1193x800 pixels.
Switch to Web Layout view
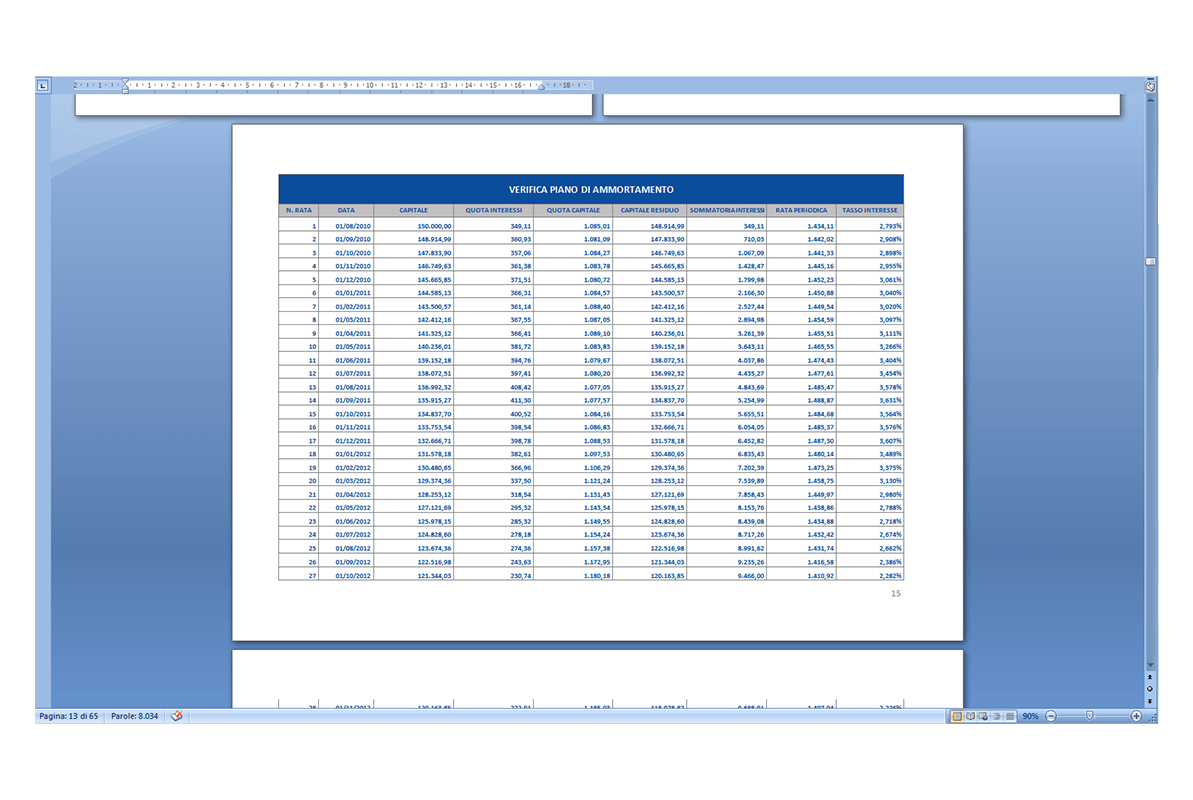[x=983, y=716]
